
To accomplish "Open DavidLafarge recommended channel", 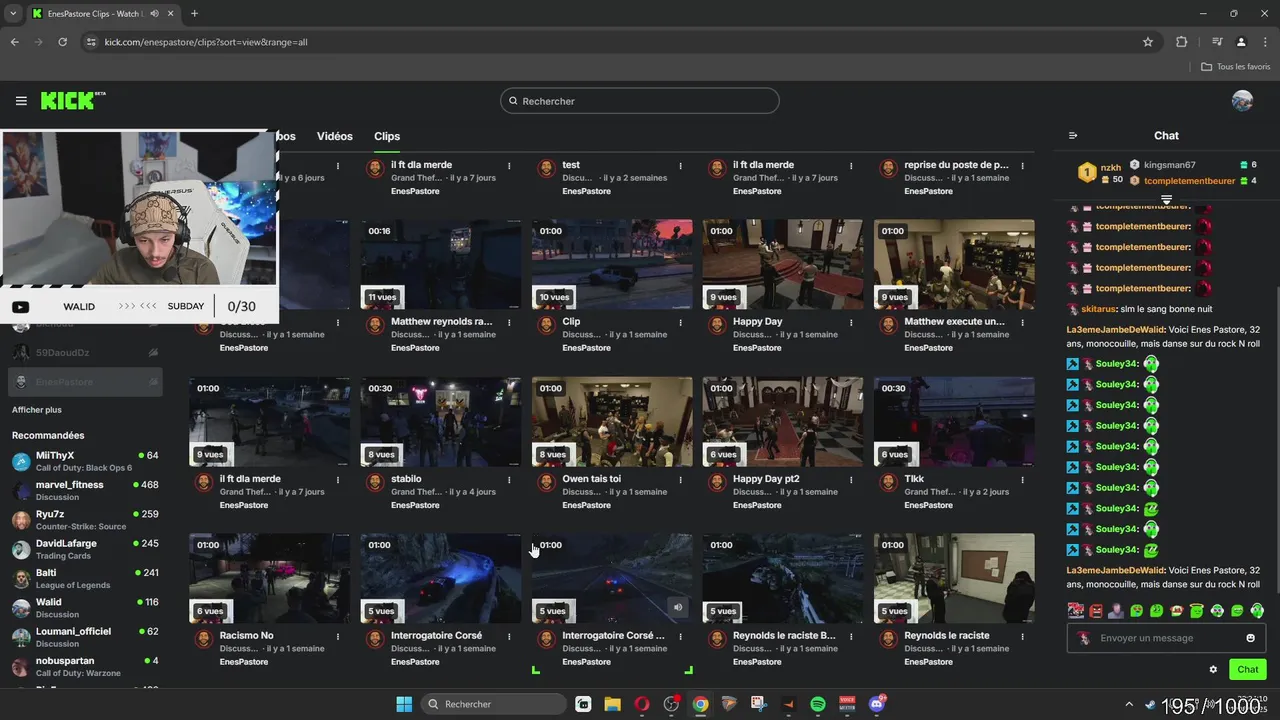I will 85,549.
